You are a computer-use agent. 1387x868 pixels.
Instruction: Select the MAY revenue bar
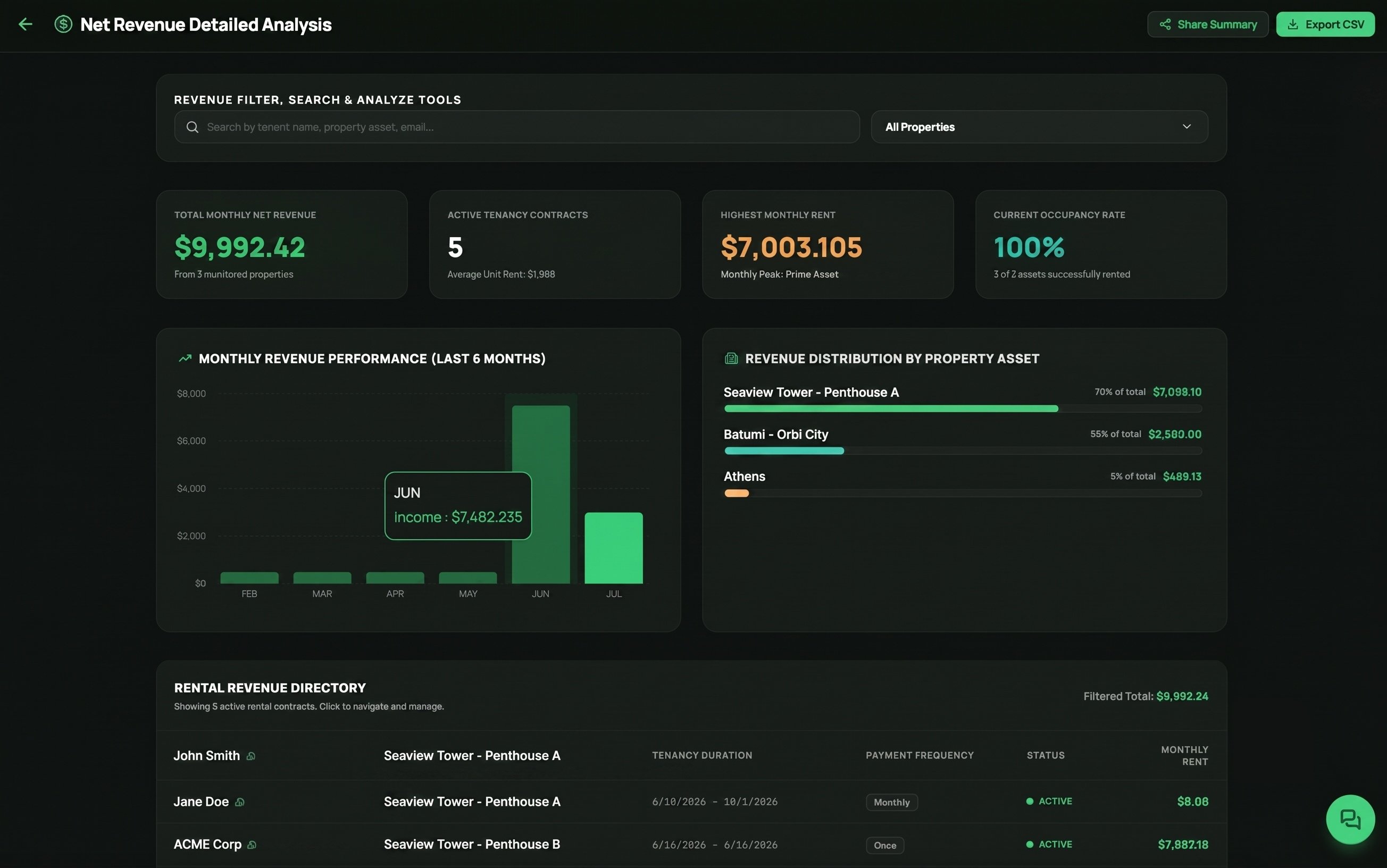(467, 578)
